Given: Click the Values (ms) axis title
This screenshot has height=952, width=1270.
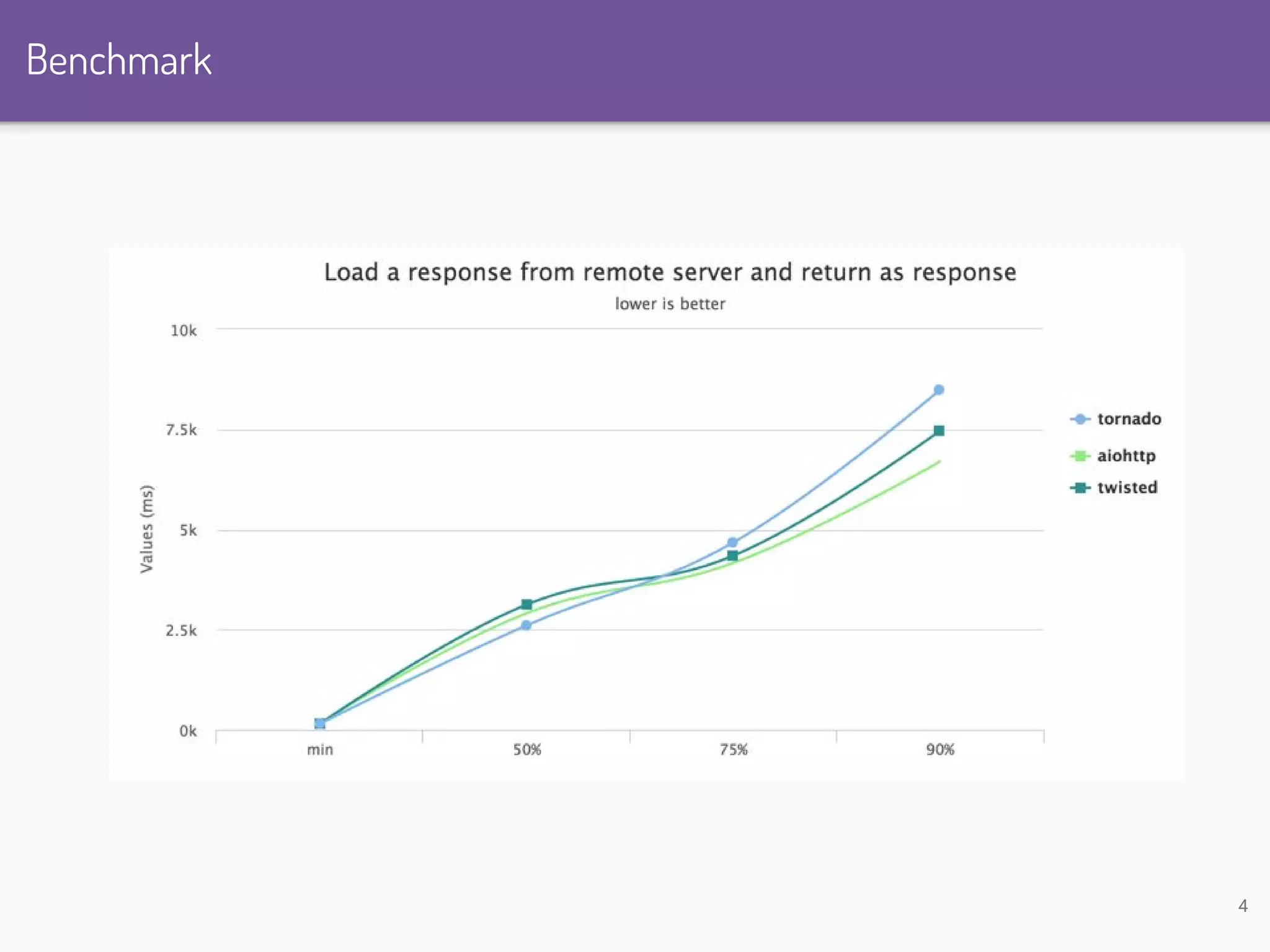Looking at the screenshot, I should click(x=146, y=529).
